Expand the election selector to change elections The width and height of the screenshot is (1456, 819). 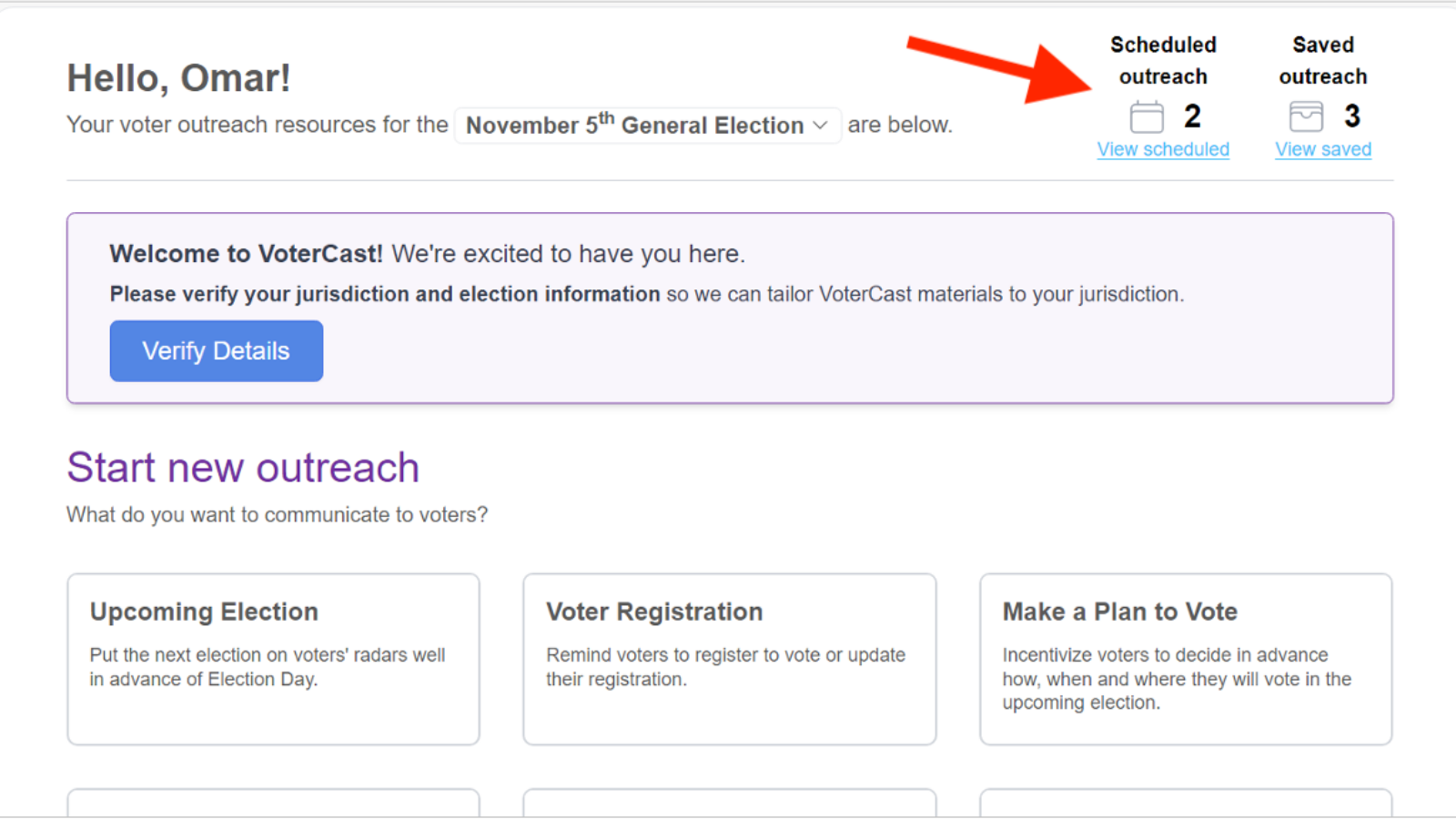647,125
